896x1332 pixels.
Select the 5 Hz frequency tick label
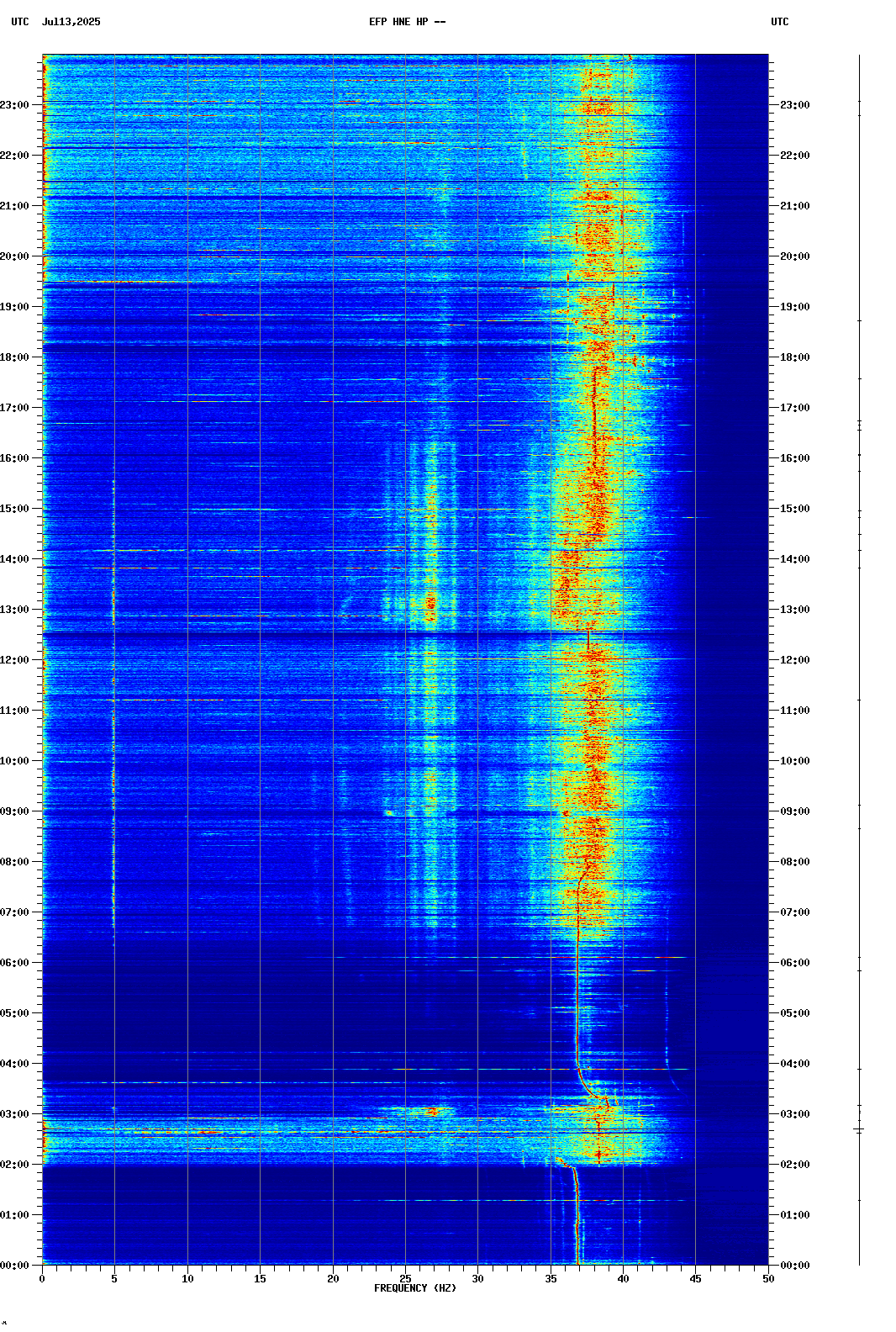coord(114,1279)
